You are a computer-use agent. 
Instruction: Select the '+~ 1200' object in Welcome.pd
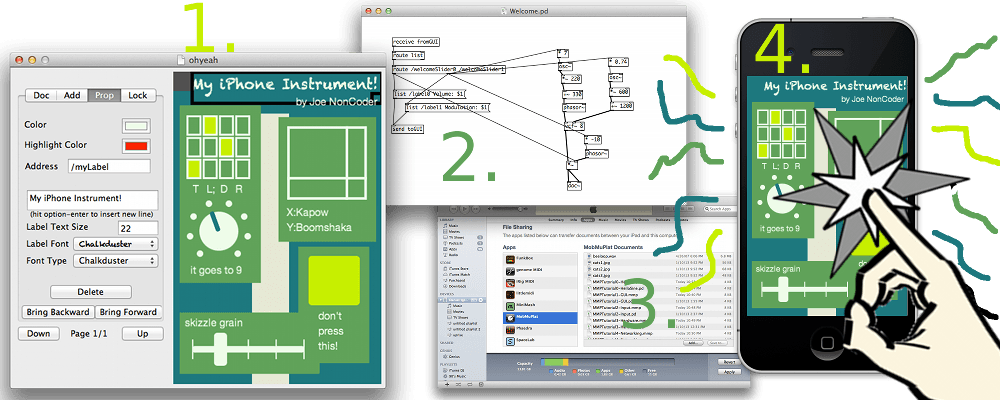point(621,105)
